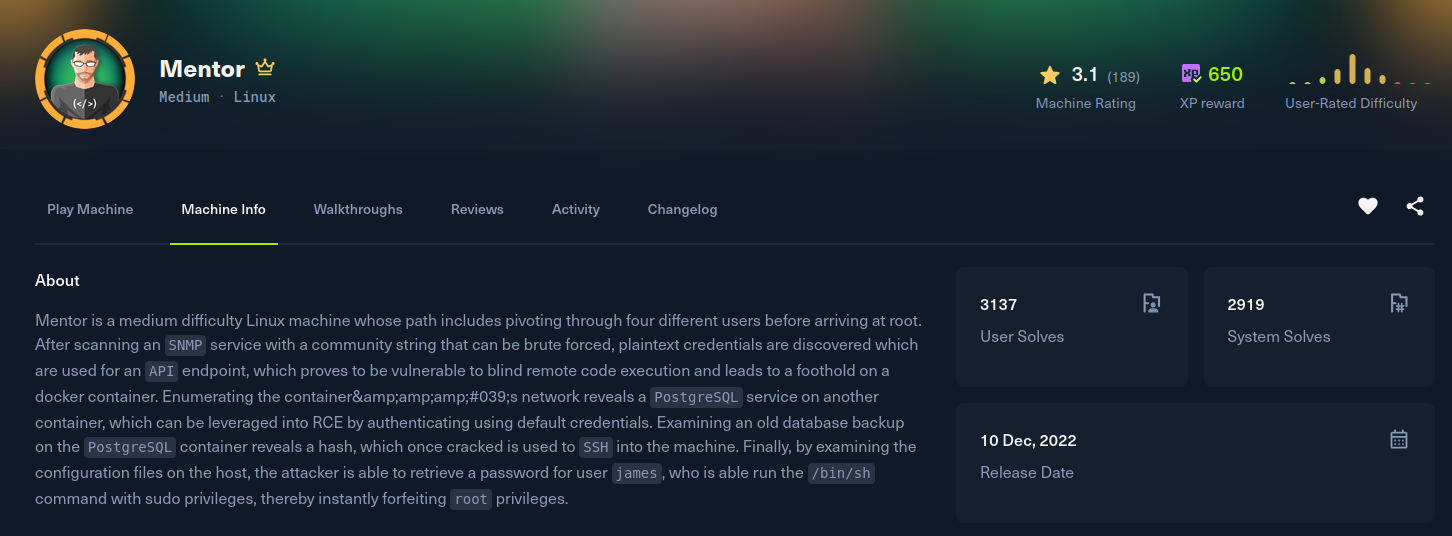Click the 650 XP value

pos(1225,75)
